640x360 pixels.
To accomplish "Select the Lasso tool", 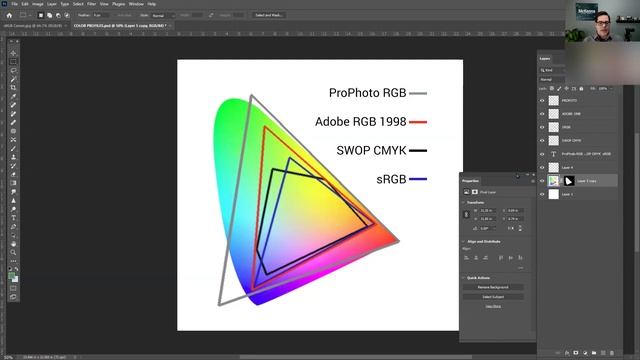I will pos(13,70).
